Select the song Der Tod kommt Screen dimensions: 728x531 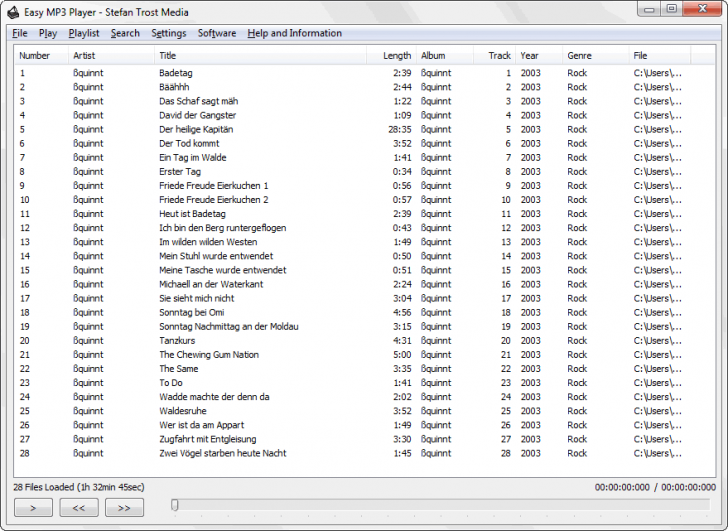point(189,143)
